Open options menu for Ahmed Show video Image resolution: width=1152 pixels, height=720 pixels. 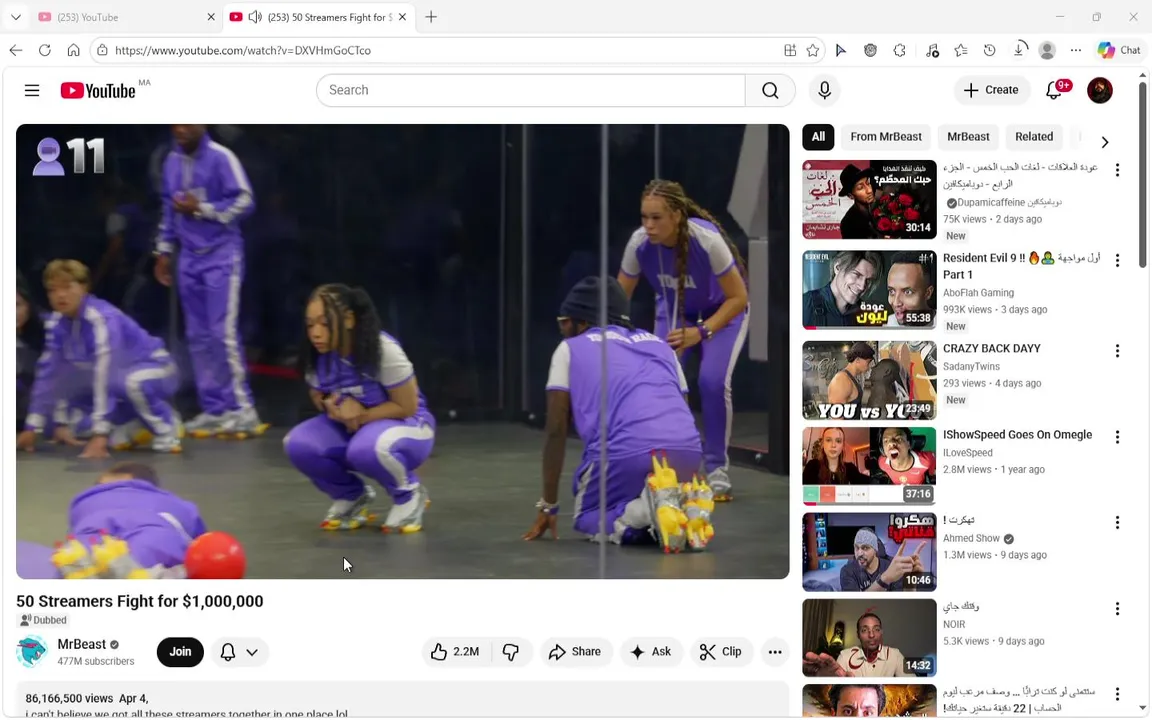1117,522
